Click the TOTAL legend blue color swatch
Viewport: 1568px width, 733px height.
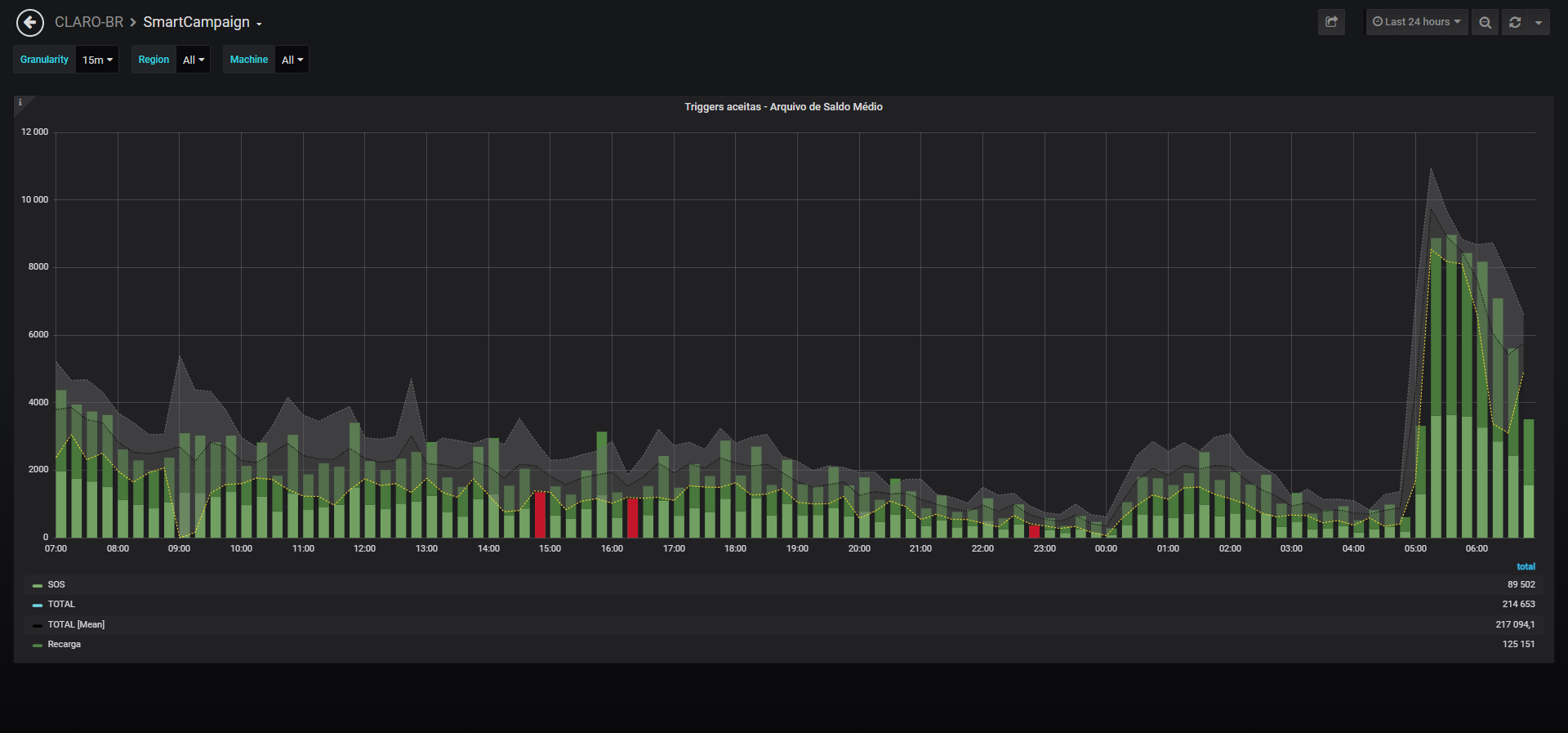coord(38,606)
